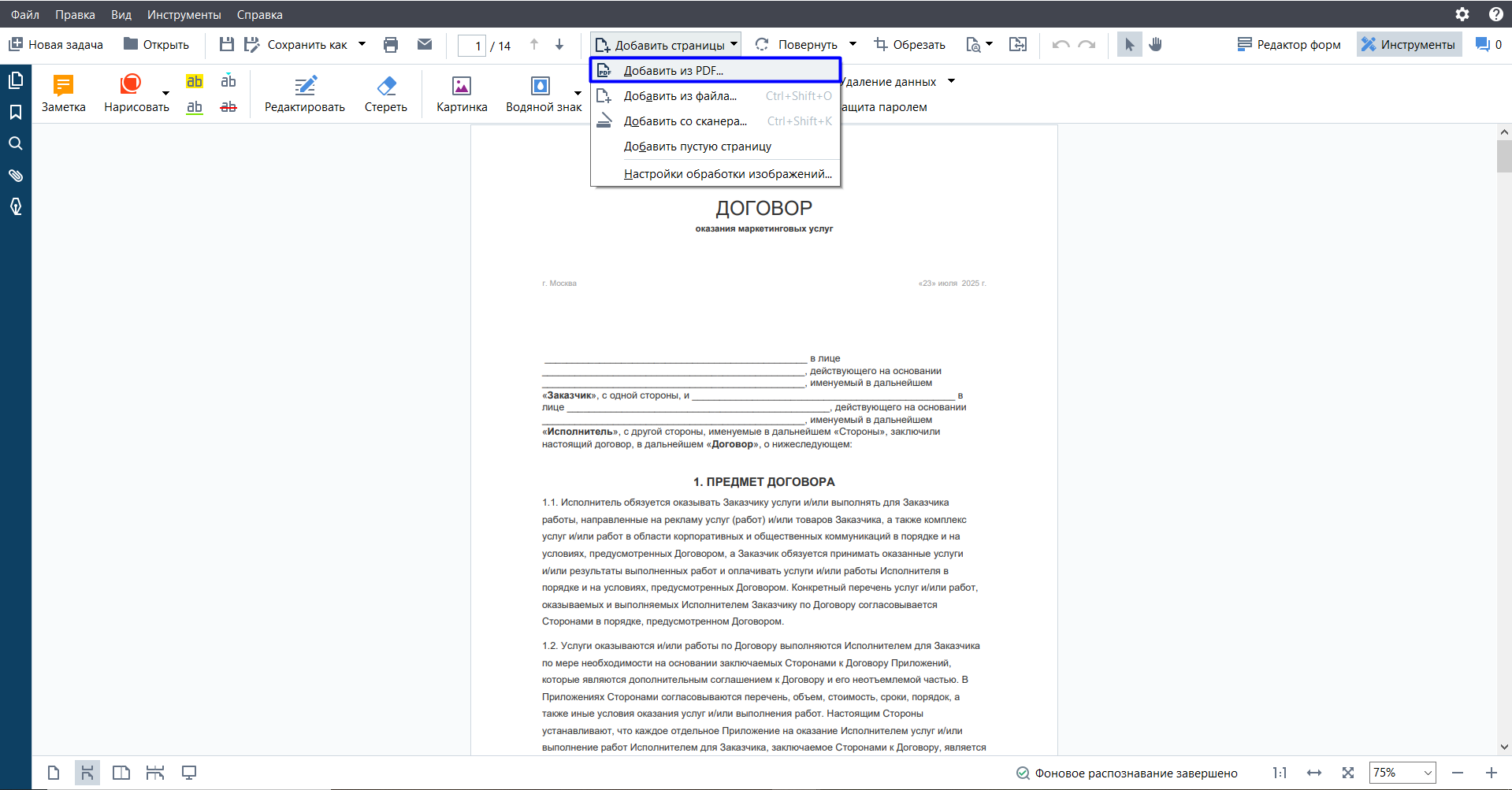Screen dimensions: 1512x790
Task: Select the red Strikethrough text tool
Action: pos(228,107)
